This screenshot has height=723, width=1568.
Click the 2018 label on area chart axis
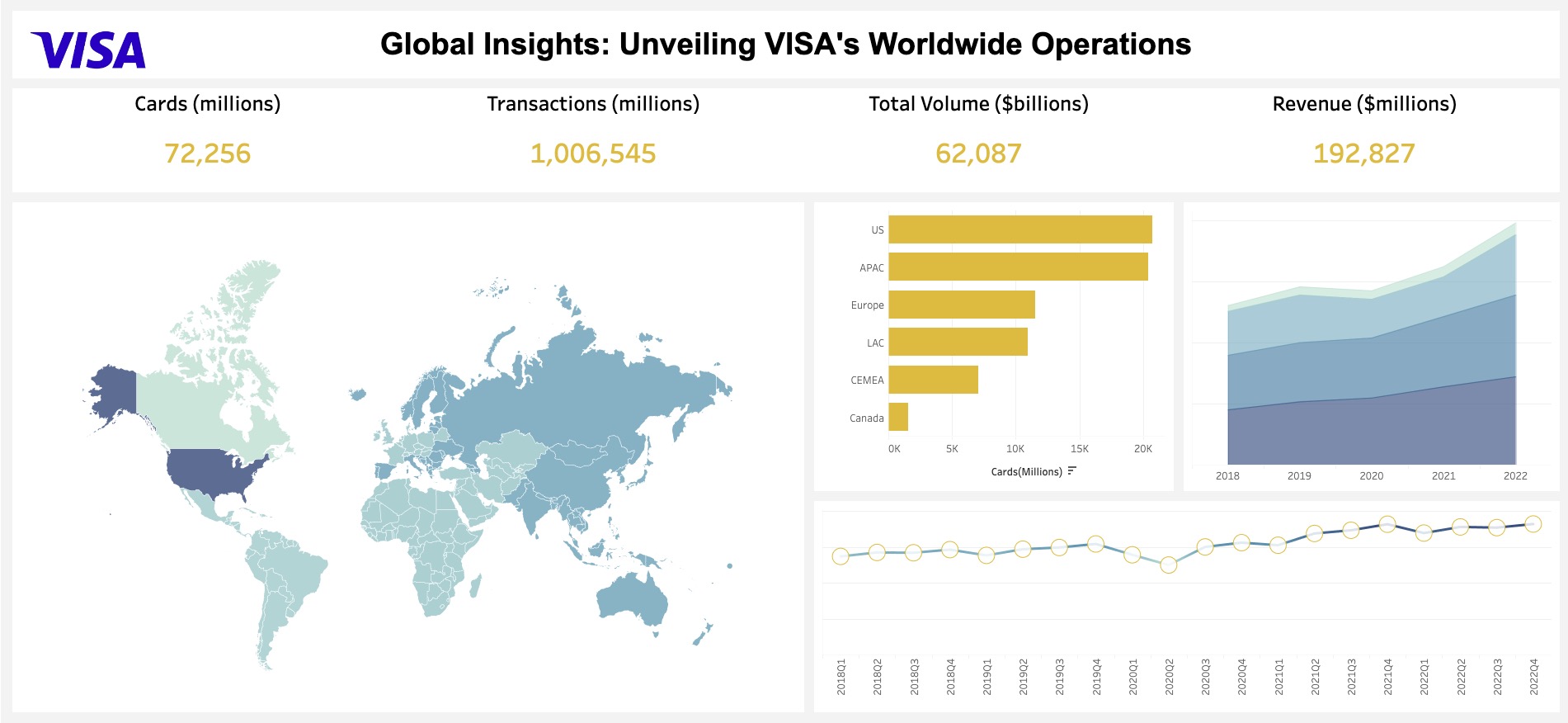tap(1227, 476)
